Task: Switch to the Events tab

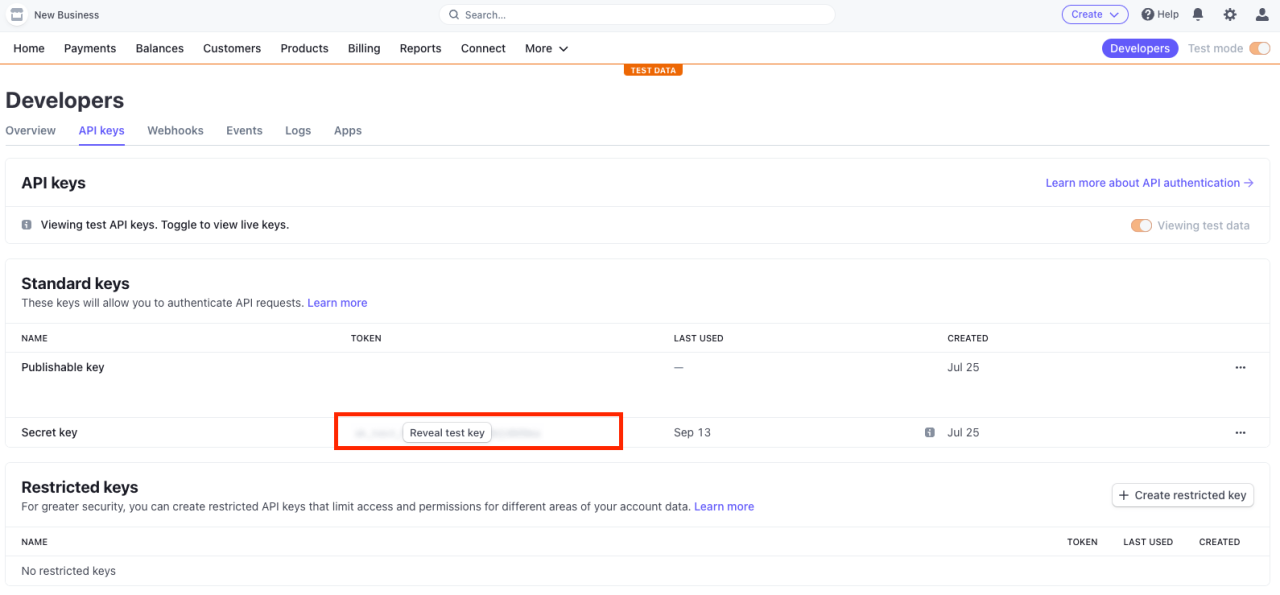Action: [244, 131]
